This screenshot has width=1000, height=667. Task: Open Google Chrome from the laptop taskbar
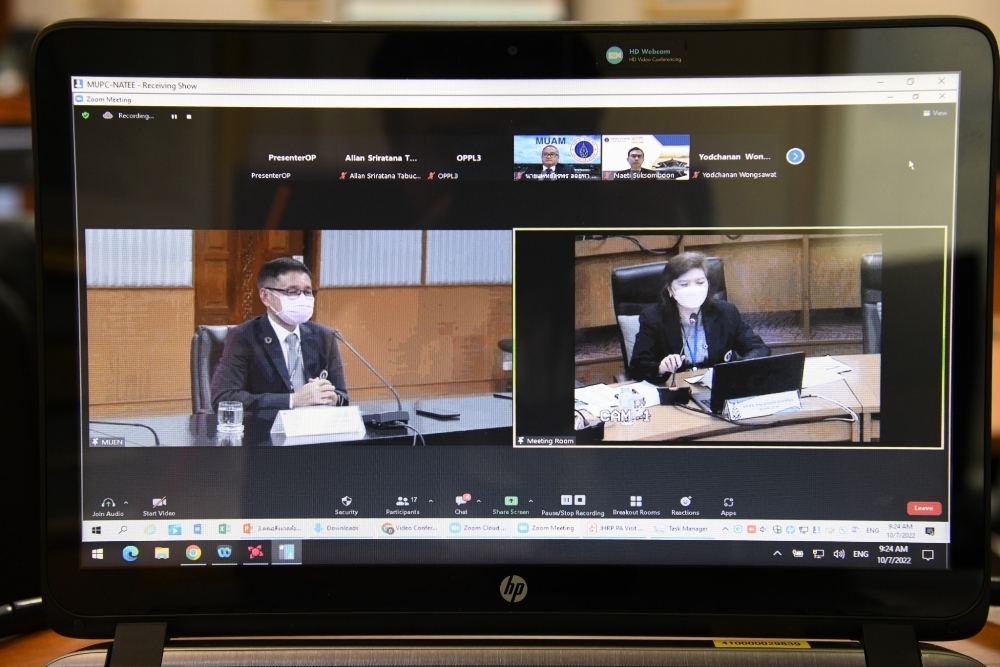click(x=193, y=553)
